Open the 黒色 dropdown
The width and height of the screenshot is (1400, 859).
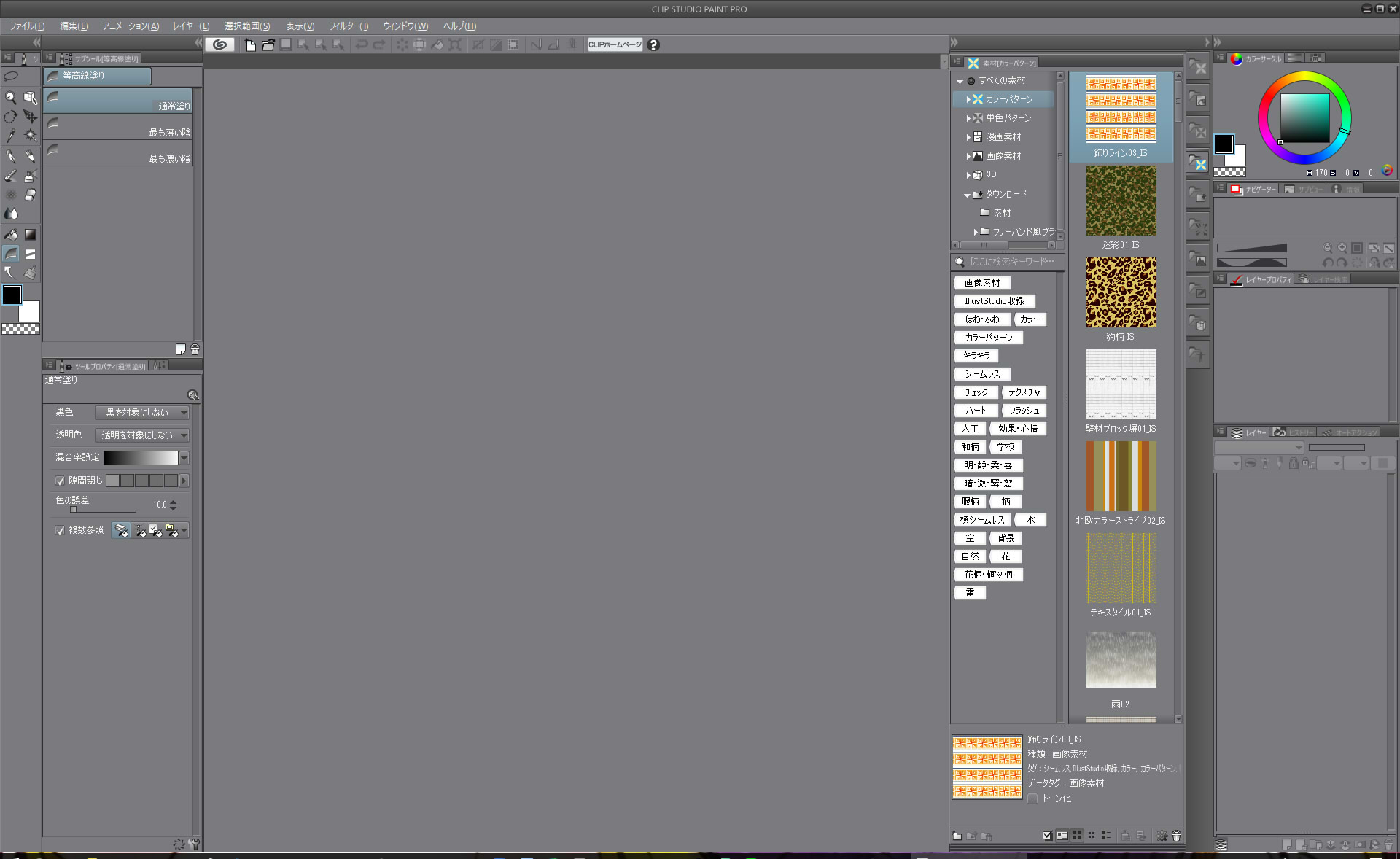(x=142, y=413)
